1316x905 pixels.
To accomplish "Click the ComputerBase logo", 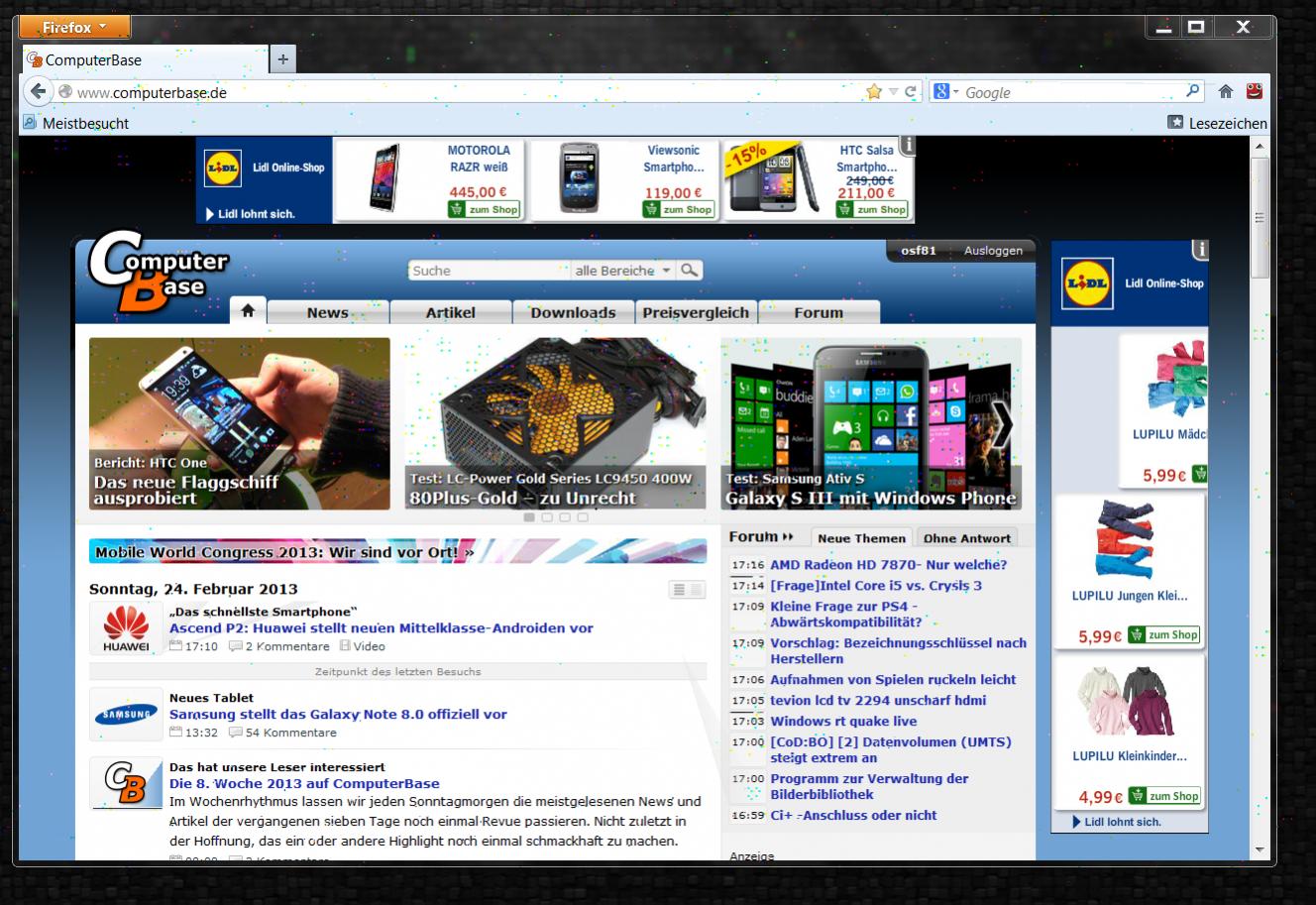I will pyautogui.click(x=159, y=270).
